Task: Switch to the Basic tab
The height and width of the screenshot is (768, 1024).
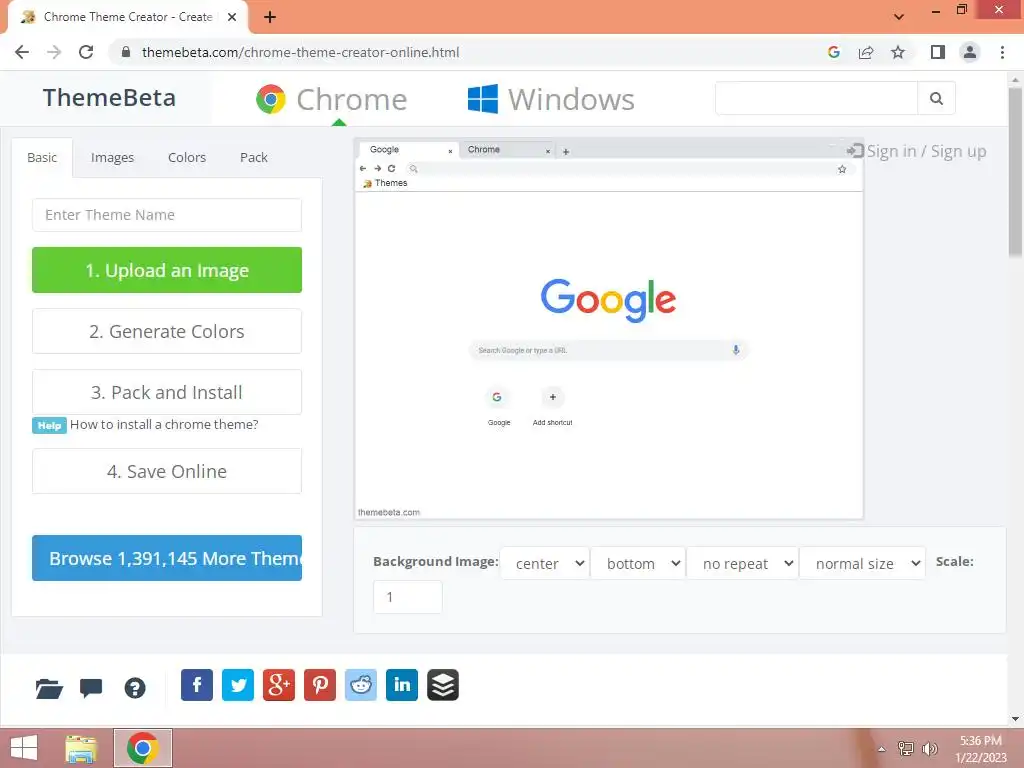Action: click(42, 157)
